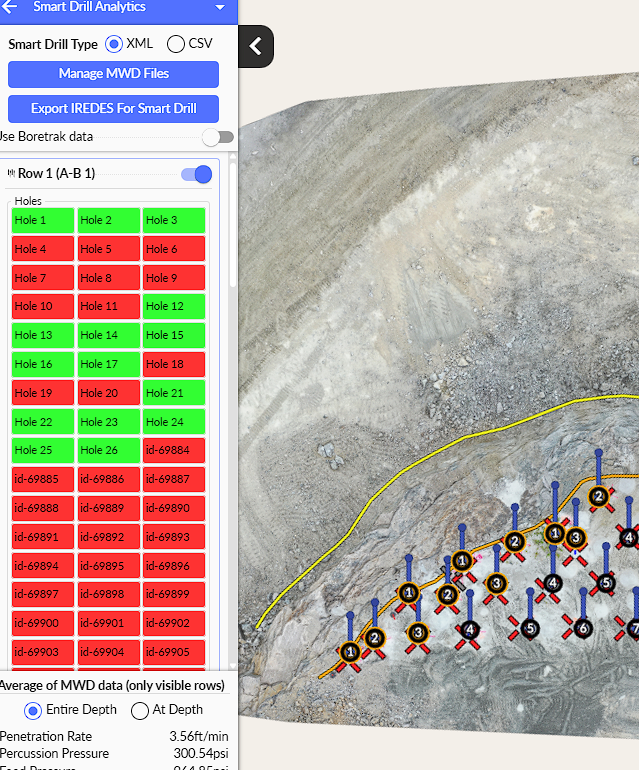
Task: Go back using the header arrow
Action: pyautogui.click(x=9, y=7)
